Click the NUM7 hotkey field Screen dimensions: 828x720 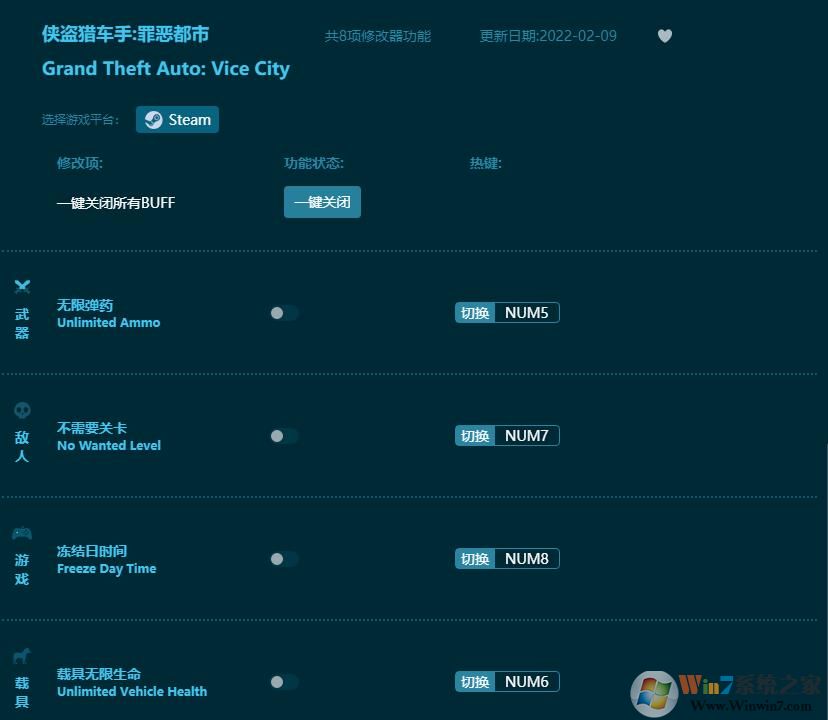click(x=527, y=436)
